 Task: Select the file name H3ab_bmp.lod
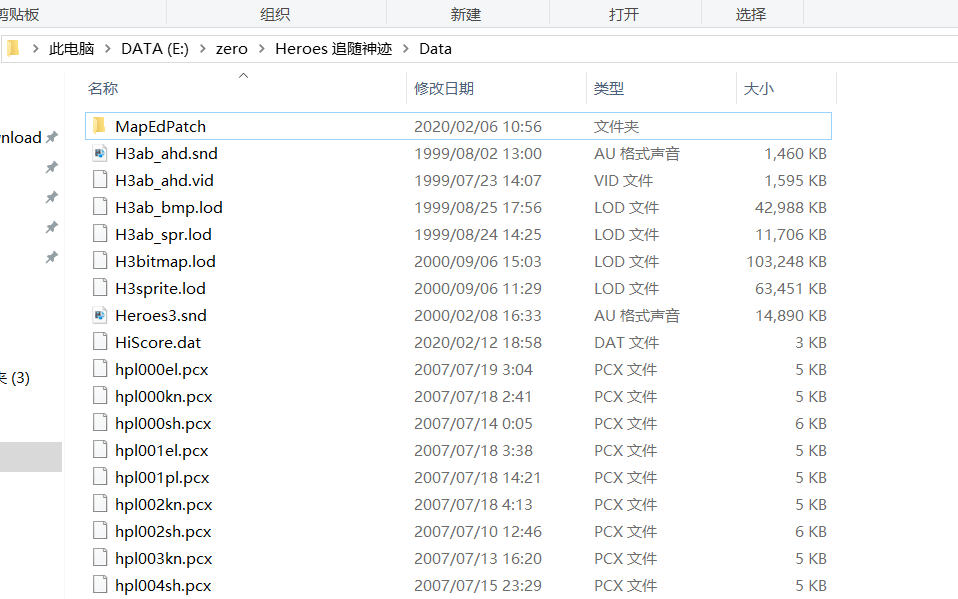[x=169, y=207]
